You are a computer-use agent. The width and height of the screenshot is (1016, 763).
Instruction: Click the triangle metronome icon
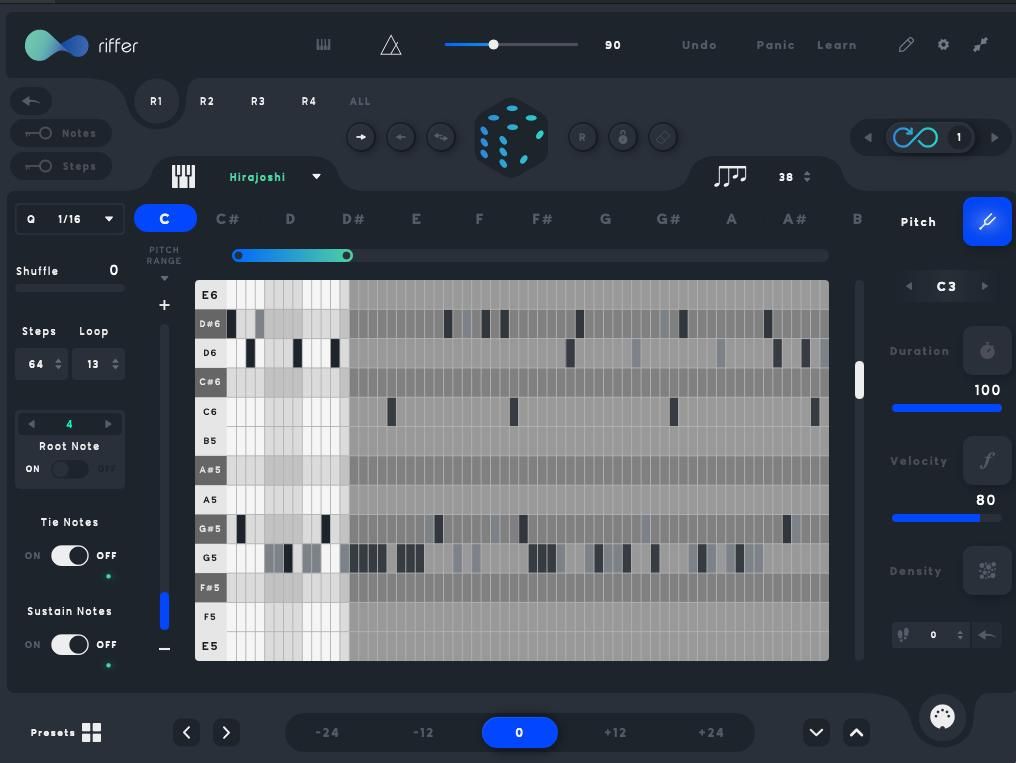coord(391,45)
